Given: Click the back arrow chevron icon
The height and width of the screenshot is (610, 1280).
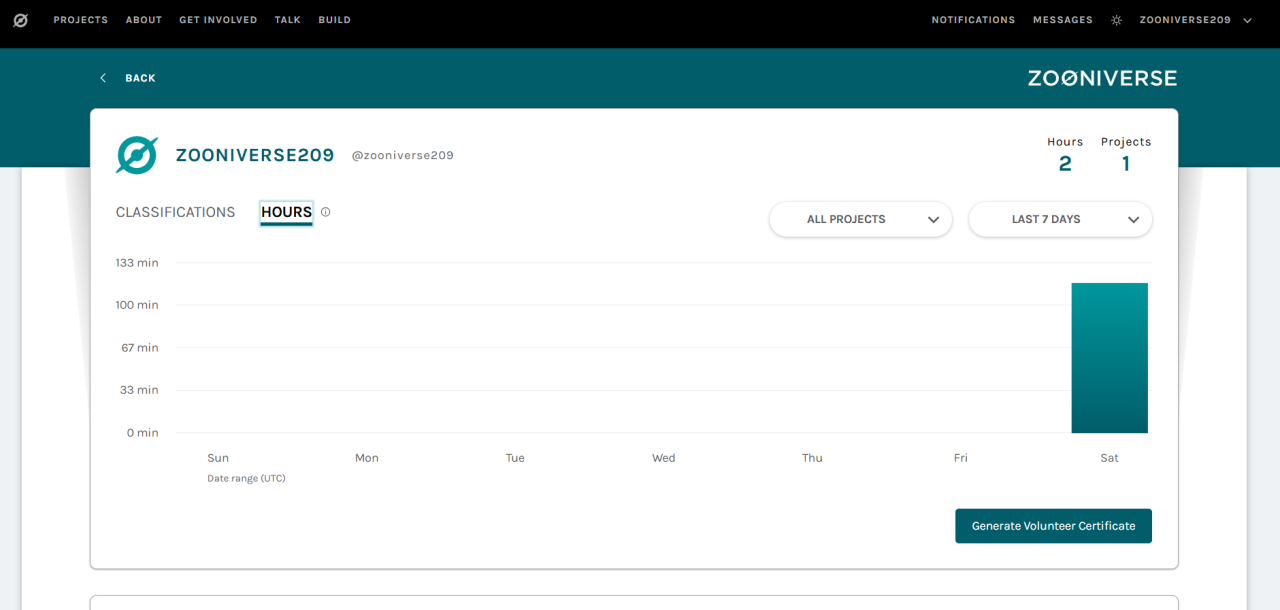Looking at the screenshot, I should [x=103, y=78].
